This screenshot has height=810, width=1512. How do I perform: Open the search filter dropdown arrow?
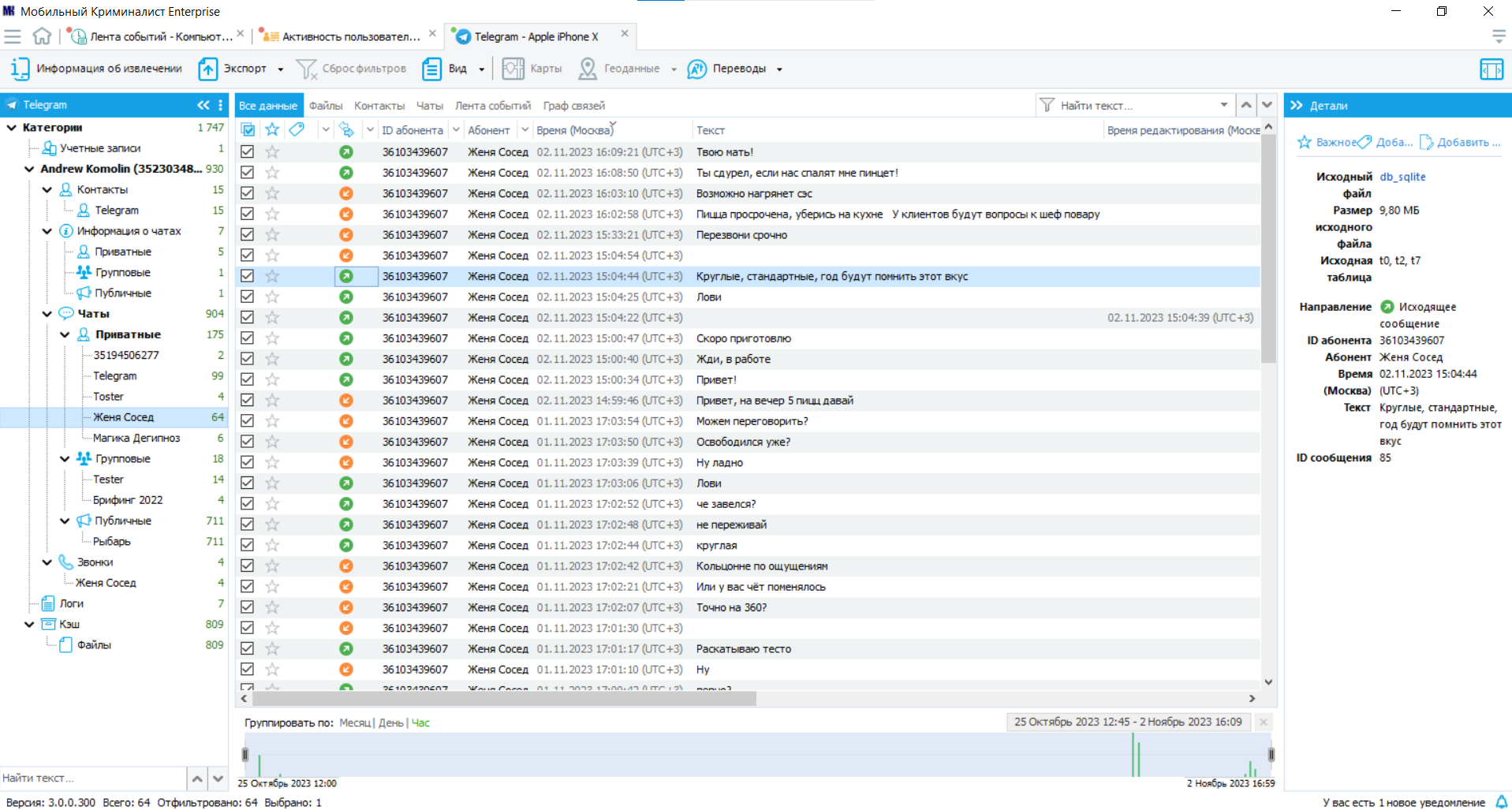(1224, 105)
